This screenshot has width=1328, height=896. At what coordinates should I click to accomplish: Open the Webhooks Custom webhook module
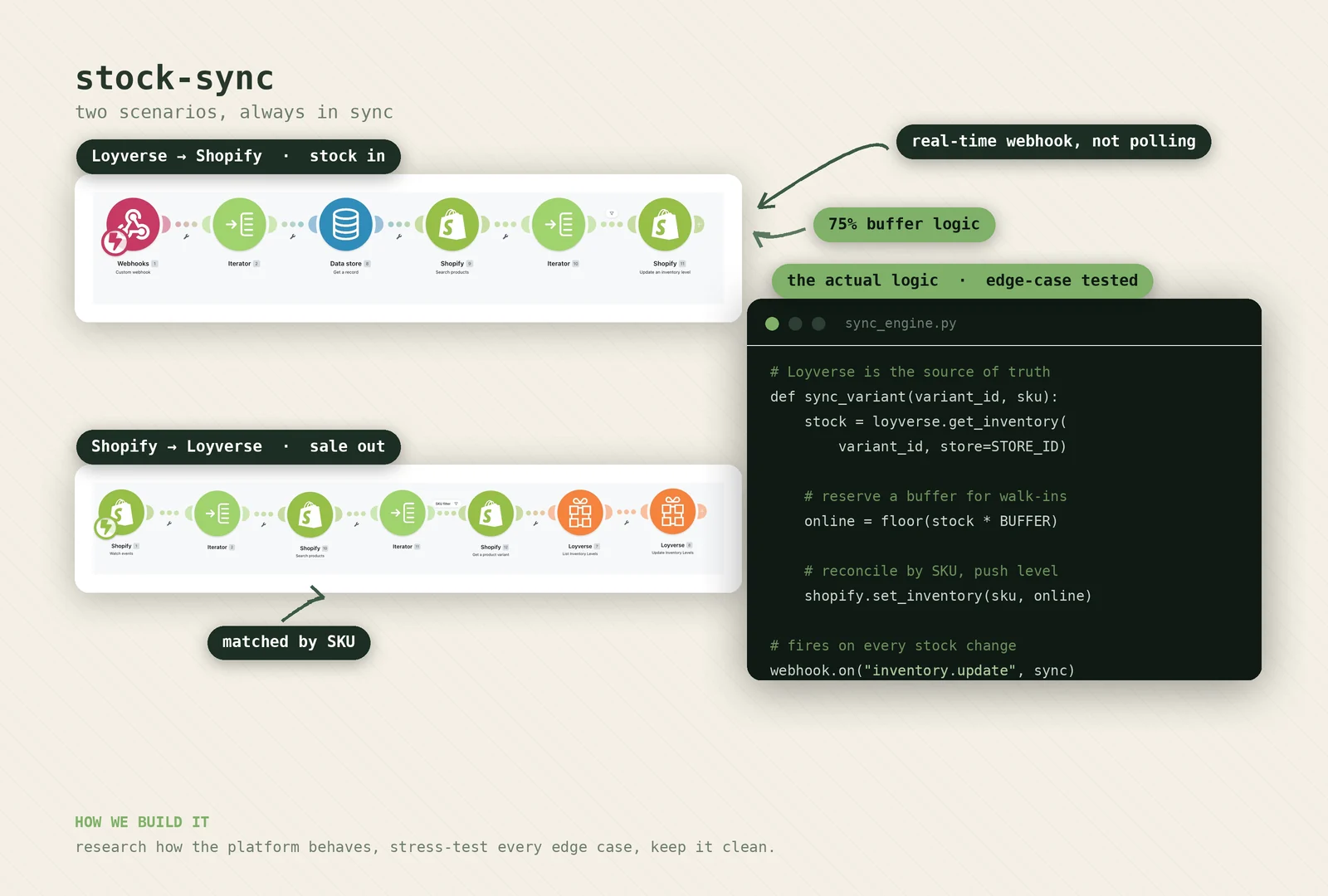click(x=133, y=224)
